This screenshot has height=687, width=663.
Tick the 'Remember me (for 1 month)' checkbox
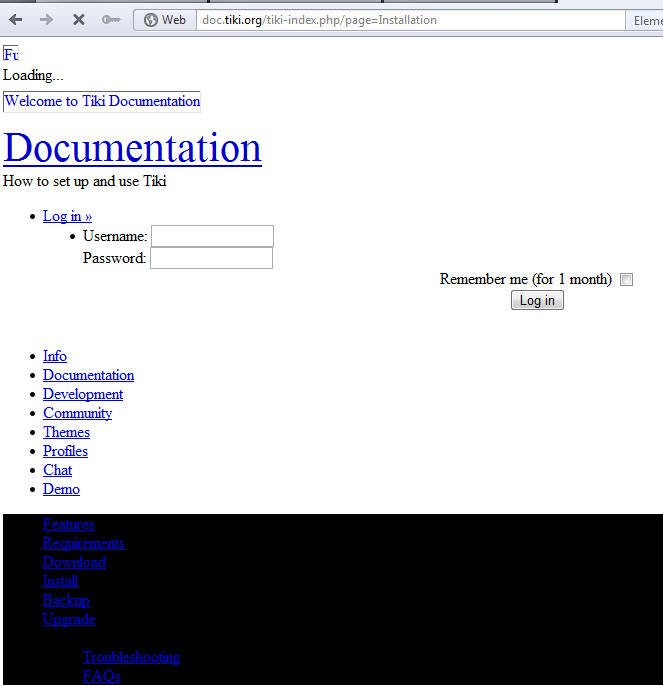627,280
